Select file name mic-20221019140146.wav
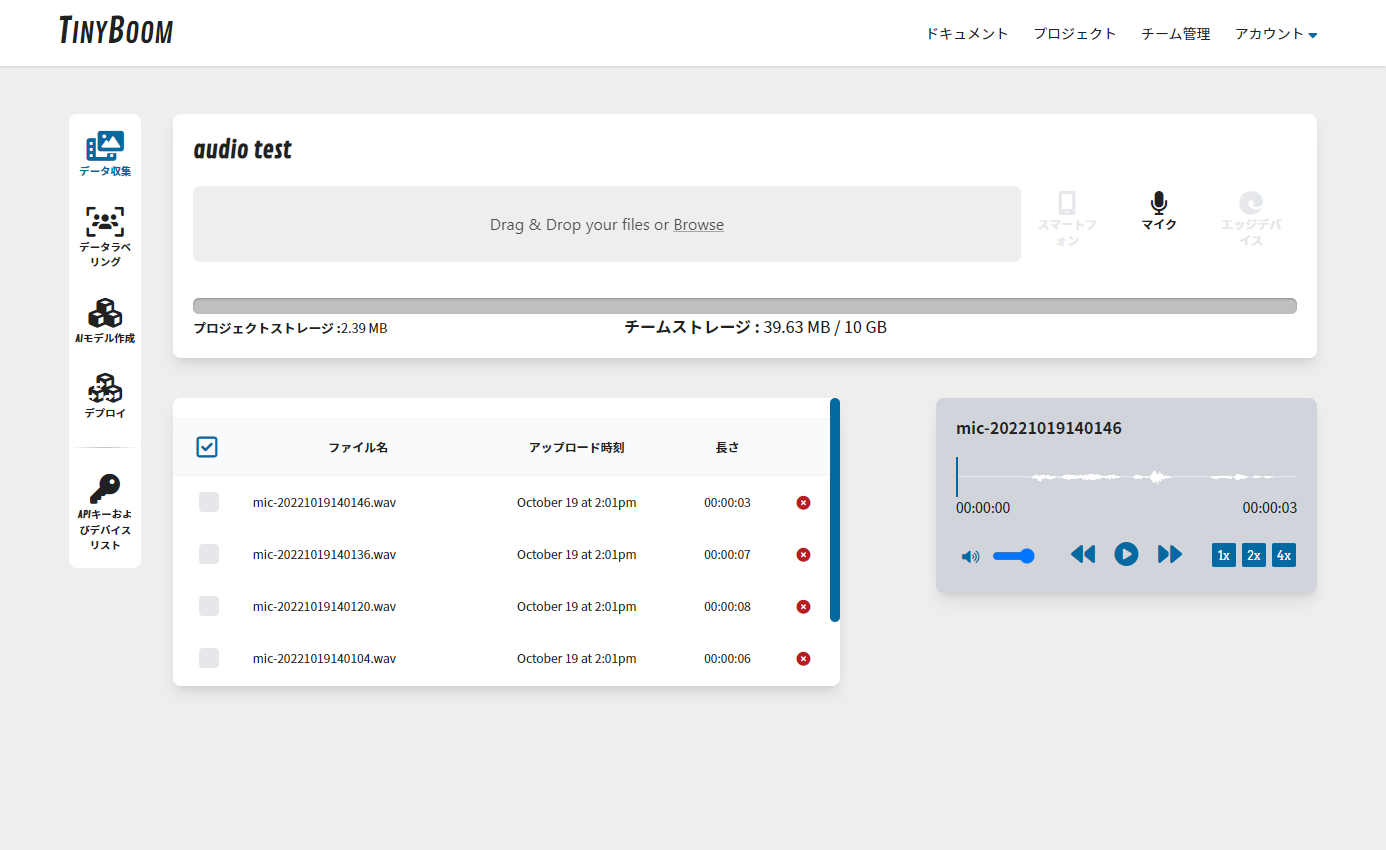Screen dimensions: 1386x850 pos(325,502)
